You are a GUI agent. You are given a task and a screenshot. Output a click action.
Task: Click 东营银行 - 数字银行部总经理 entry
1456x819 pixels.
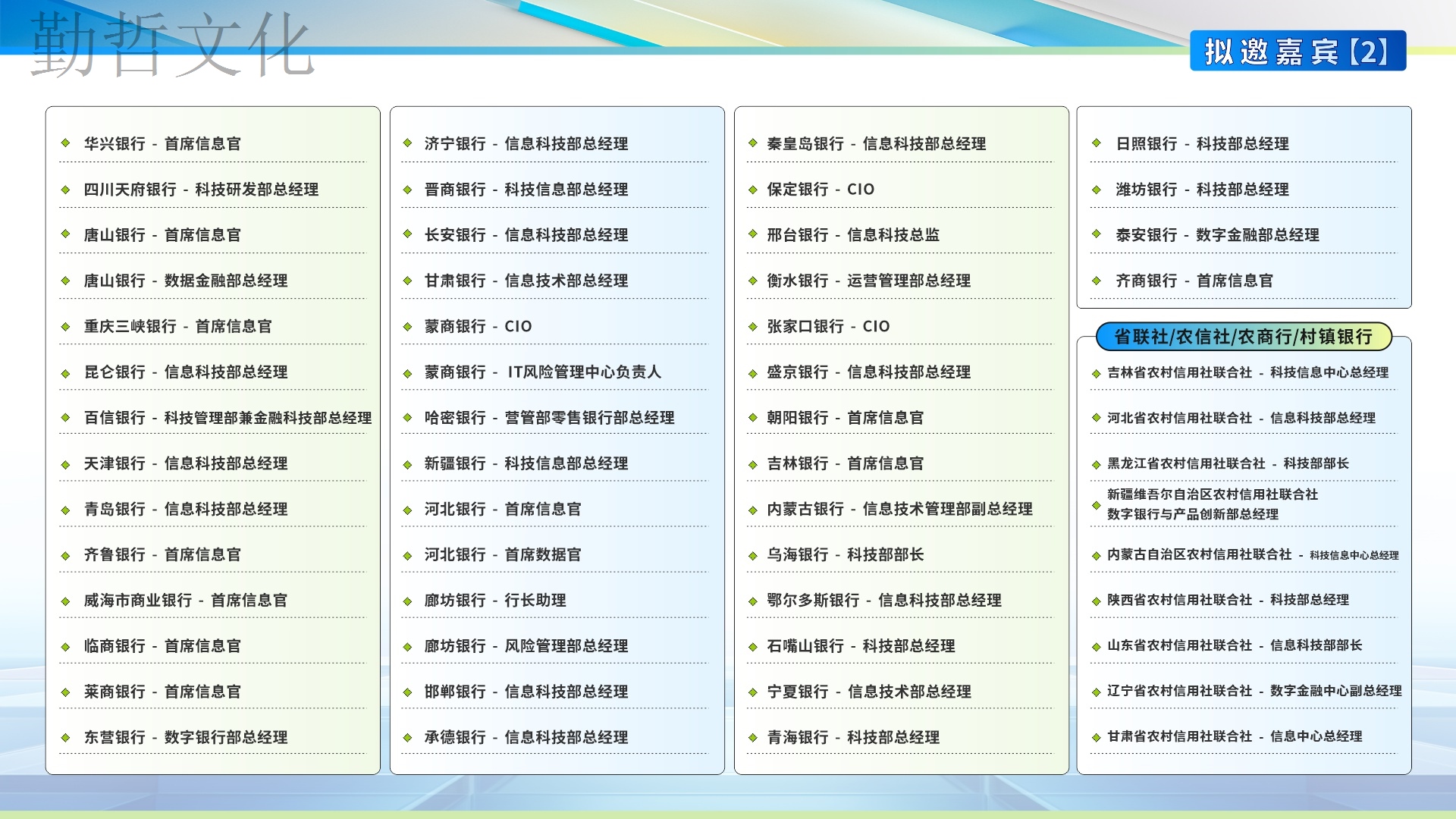pyautogui.click(x=186, y=737)
